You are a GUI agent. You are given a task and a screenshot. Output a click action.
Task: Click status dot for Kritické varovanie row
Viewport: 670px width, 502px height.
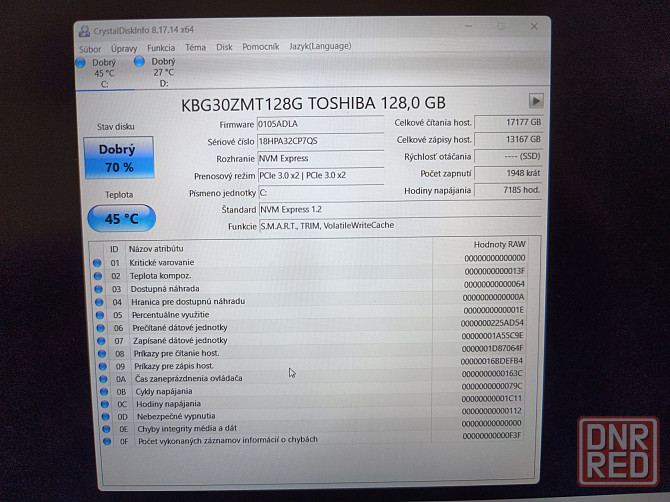[97, 263]
